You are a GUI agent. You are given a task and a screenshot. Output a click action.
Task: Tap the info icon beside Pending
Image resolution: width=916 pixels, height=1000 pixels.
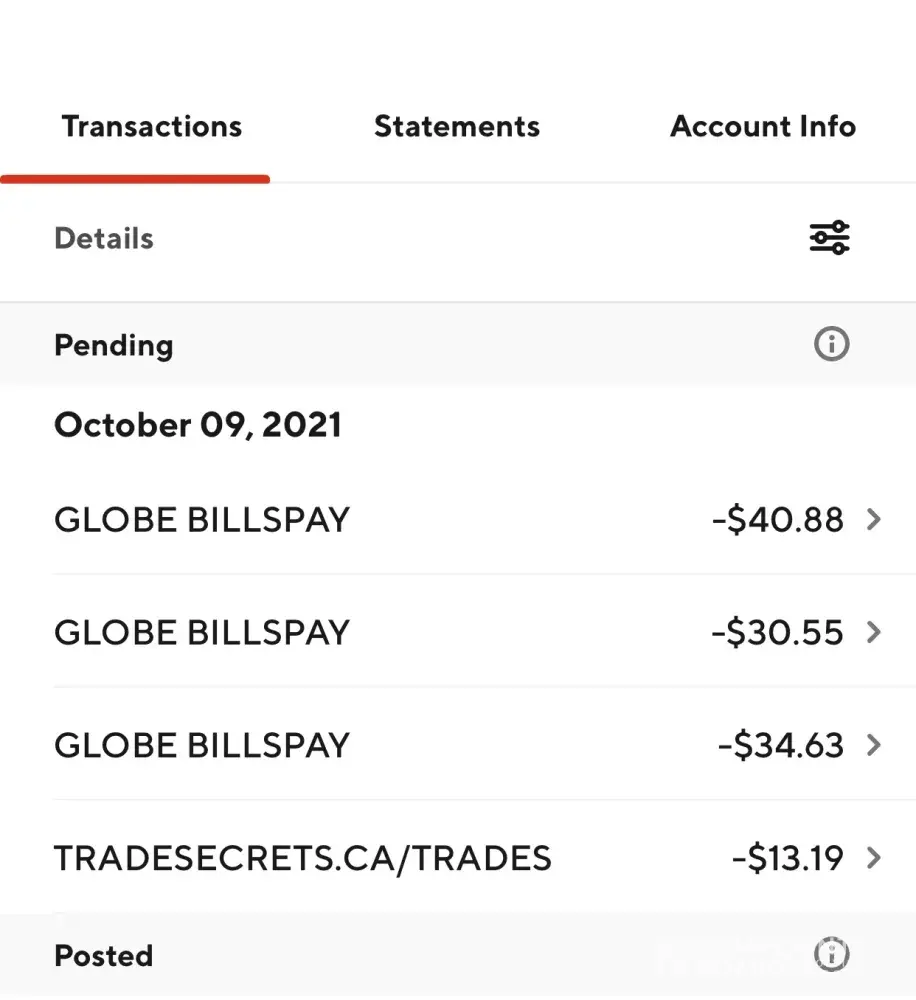coord(831,345)
